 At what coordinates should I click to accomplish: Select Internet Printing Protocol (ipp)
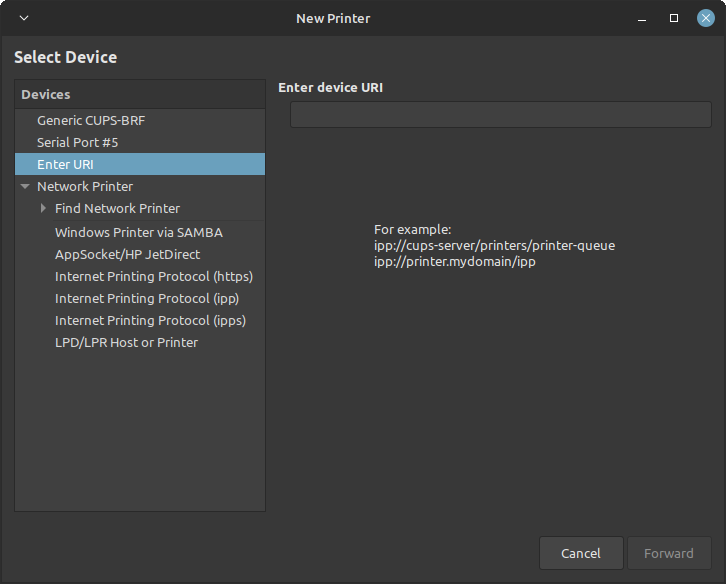146,298
